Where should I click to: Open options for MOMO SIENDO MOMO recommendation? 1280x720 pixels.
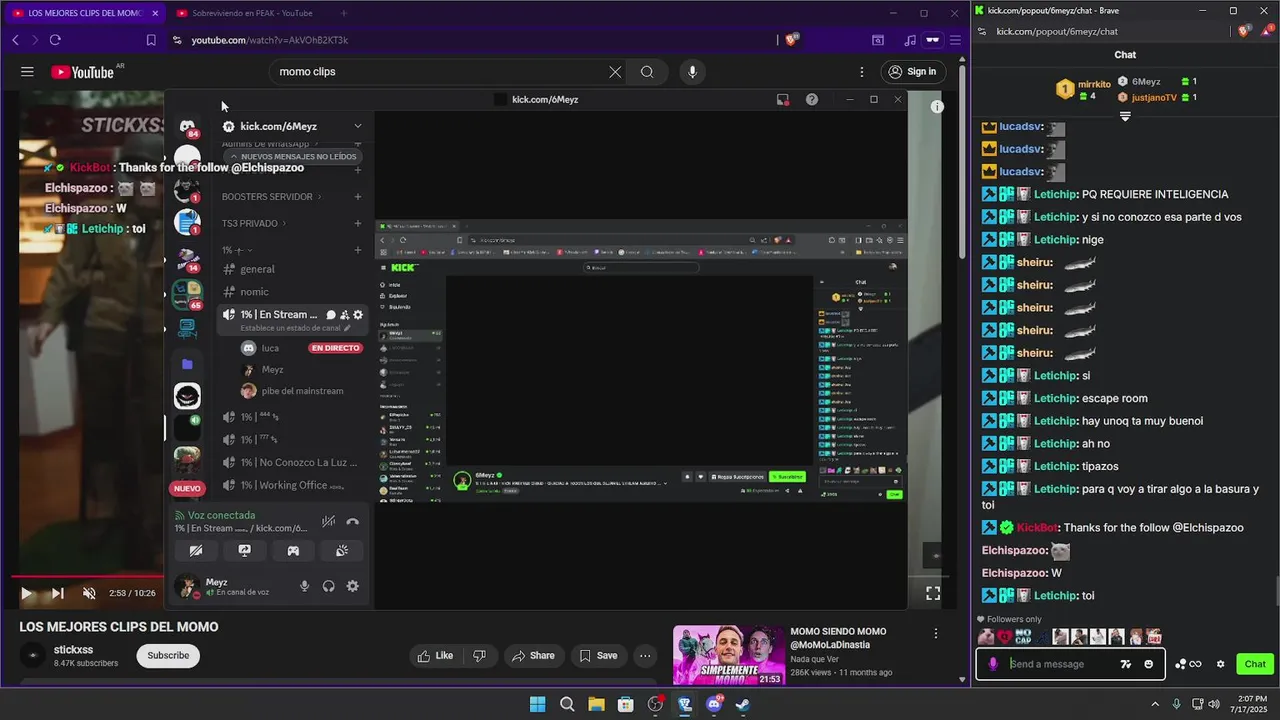936,633
